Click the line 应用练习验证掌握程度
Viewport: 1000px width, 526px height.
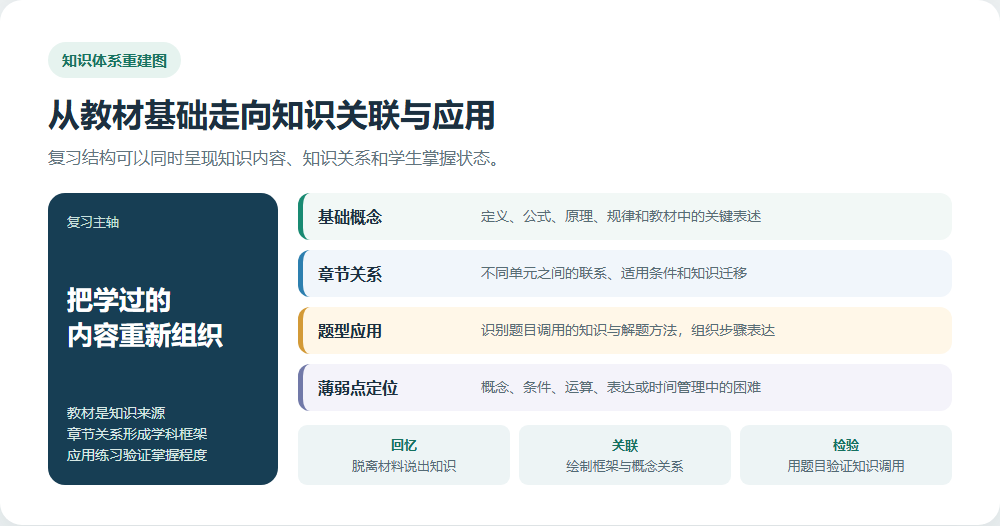click(137, 455)
